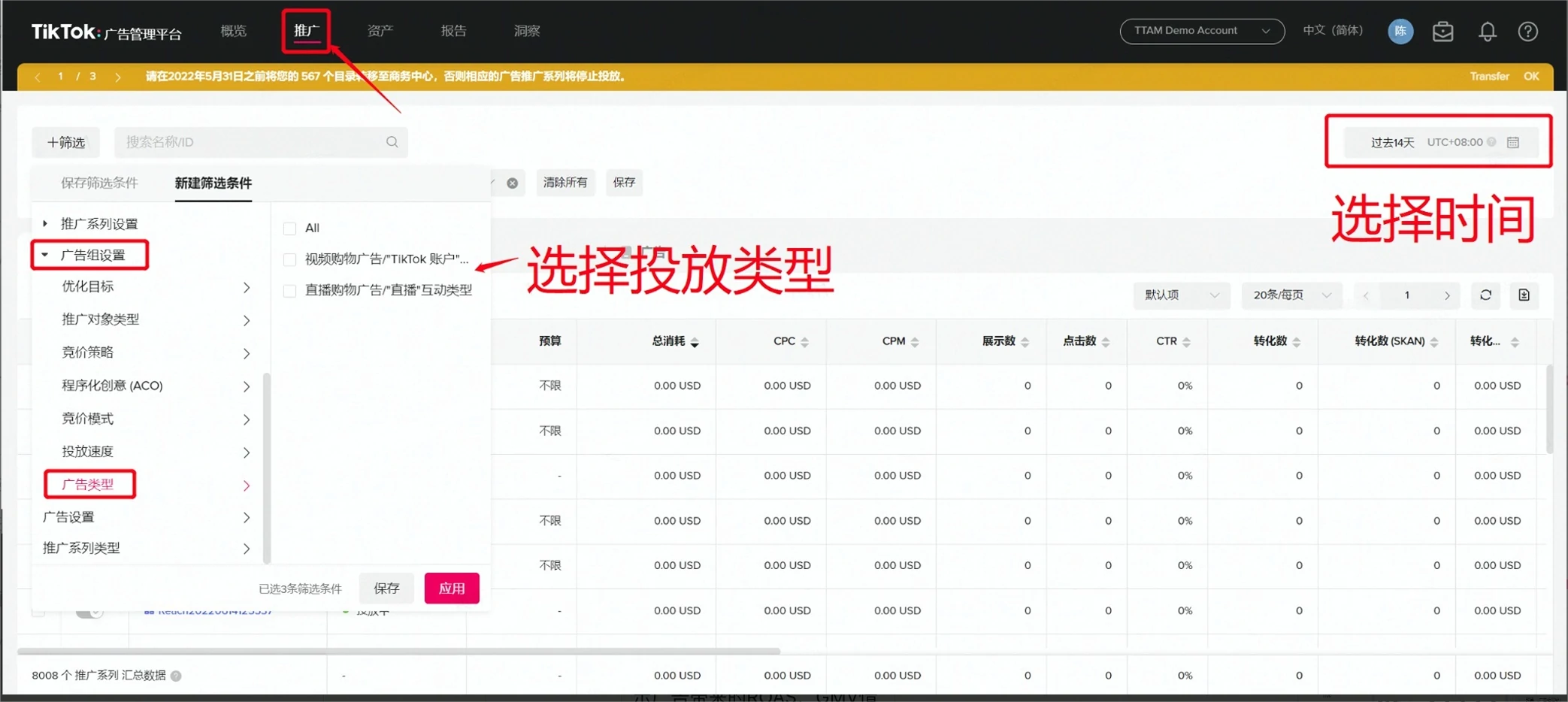Open the briefcase business center icon
The width and height of the screenshot is (1568, 702).
[x=1442, y=32]
